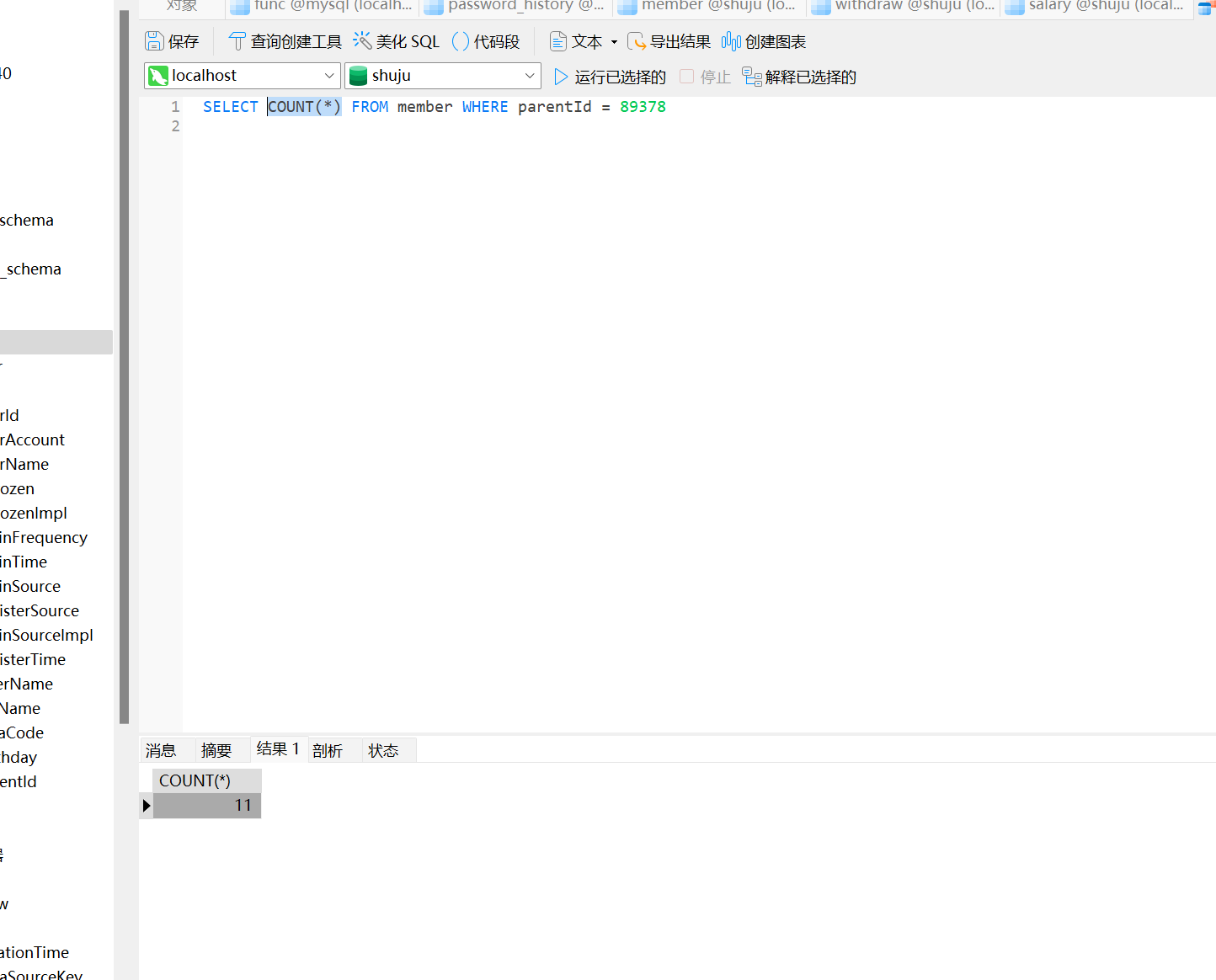Open the Summary (摘要) tab

click(x=216, y=750)
